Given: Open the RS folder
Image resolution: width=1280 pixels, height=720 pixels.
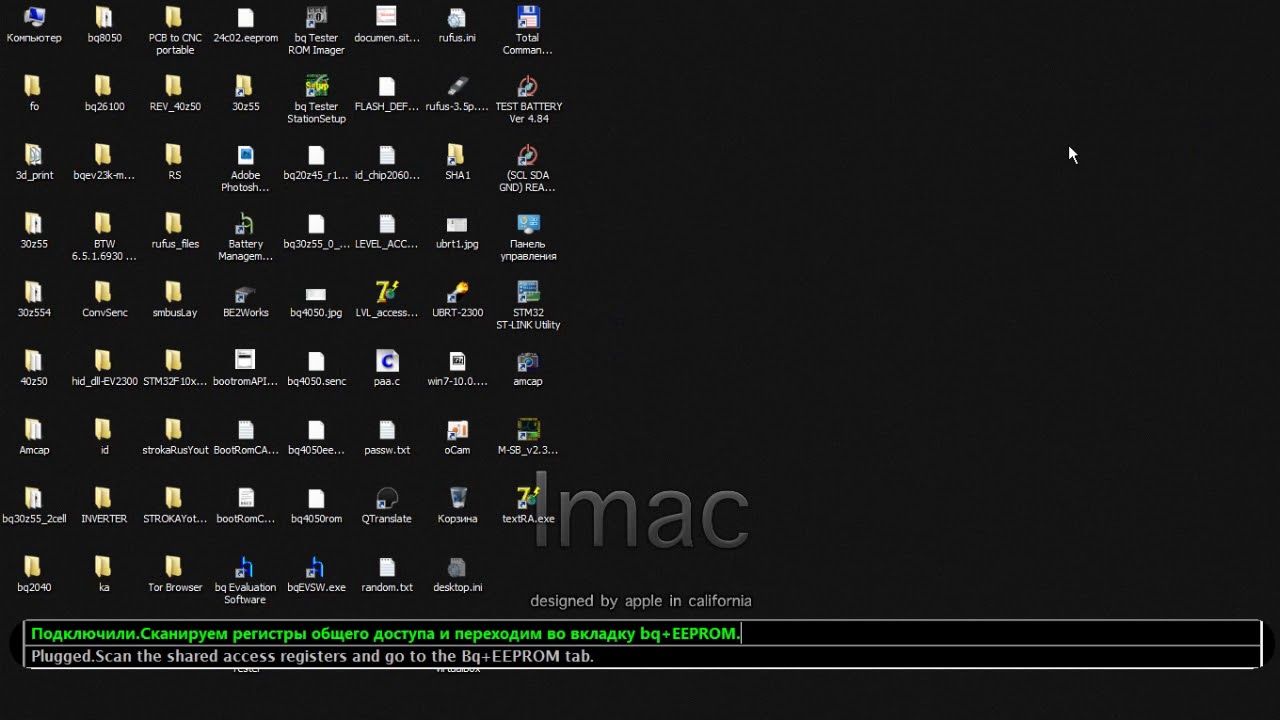Looking at the screenshot, I should coord(175,162).
